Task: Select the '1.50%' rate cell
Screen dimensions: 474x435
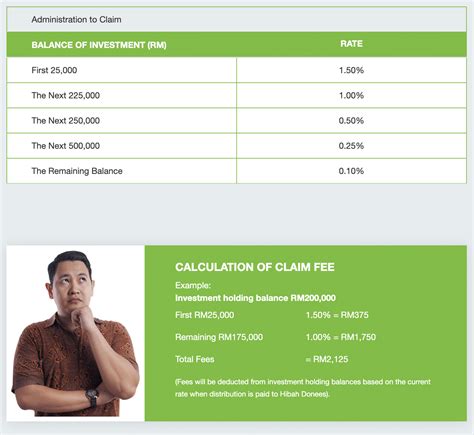Action: (x=351, y=70)
